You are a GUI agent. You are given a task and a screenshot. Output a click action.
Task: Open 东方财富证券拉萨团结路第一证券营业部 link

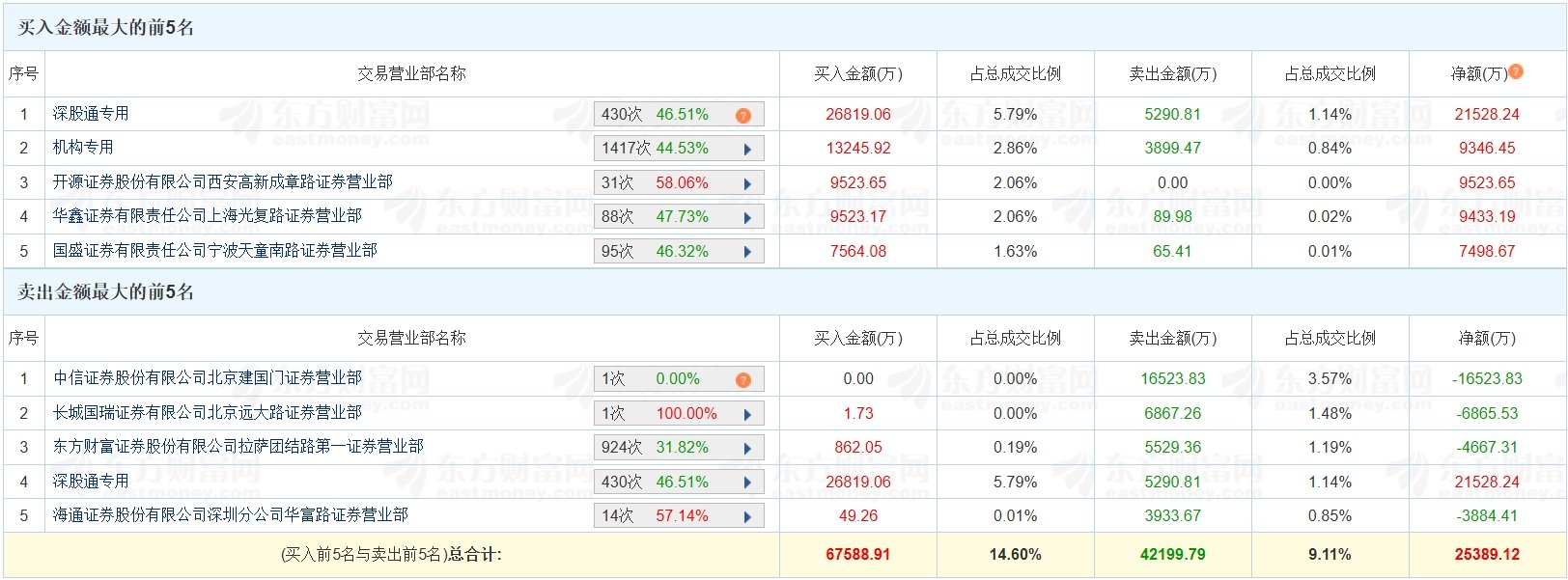[238, 447]
